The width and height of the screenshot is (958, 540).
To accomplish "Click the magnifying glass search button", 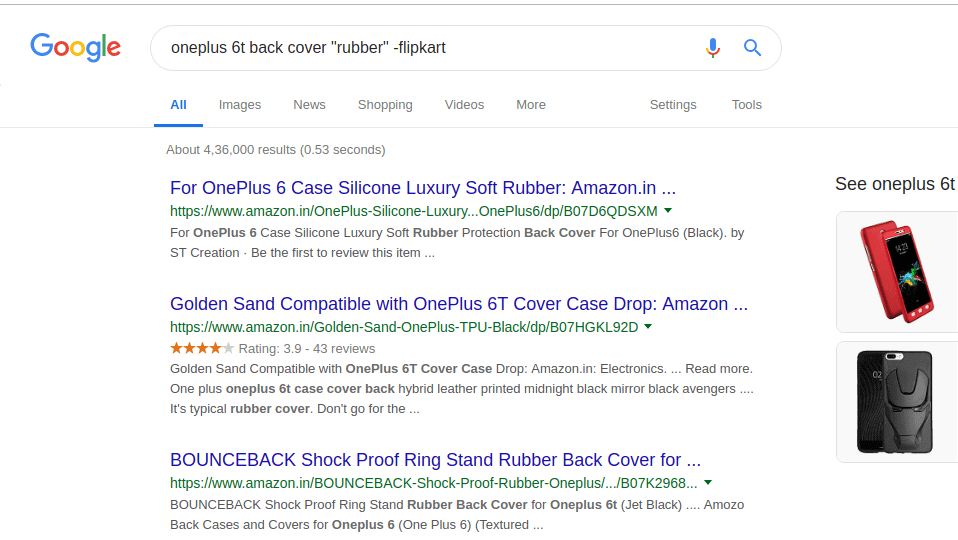I will tap(752, 48).
